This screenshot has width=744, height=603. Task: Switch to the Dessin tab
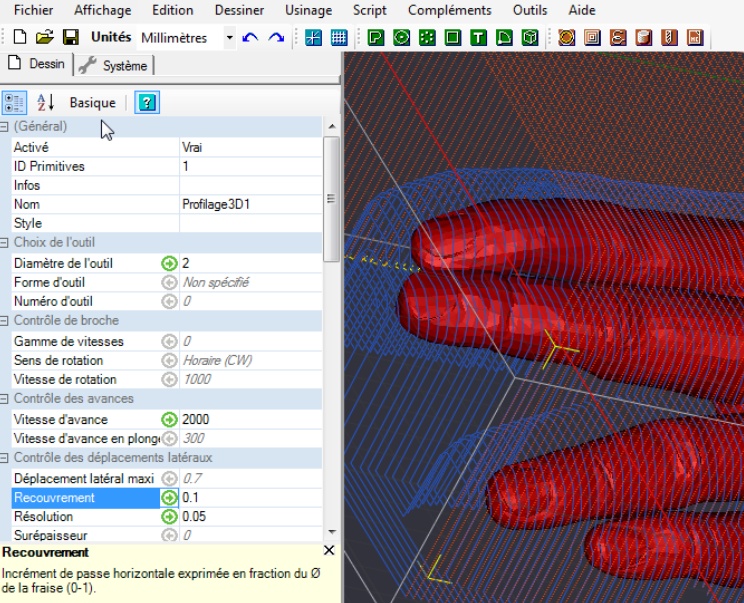coord(37,64)
